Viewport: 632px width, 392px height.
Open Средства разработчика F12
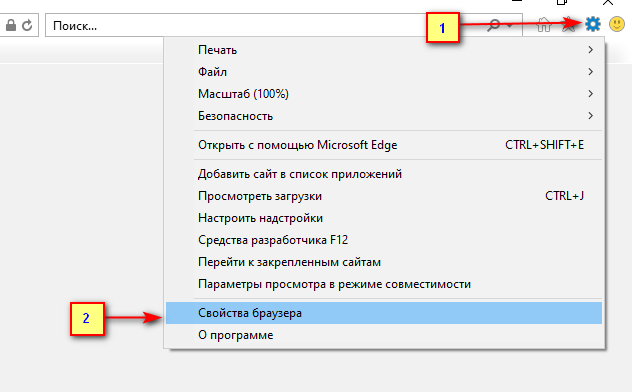point(383,240)
